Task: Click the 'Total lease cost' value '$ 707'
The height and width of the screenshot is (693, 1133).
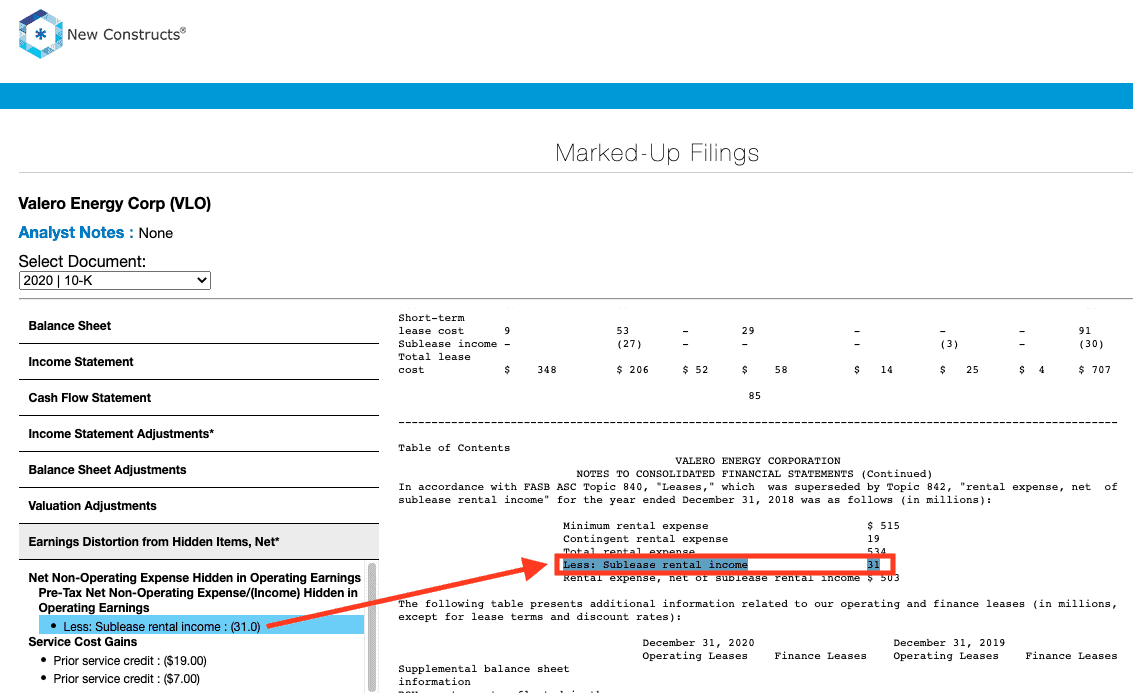Action: [1095, 370]
